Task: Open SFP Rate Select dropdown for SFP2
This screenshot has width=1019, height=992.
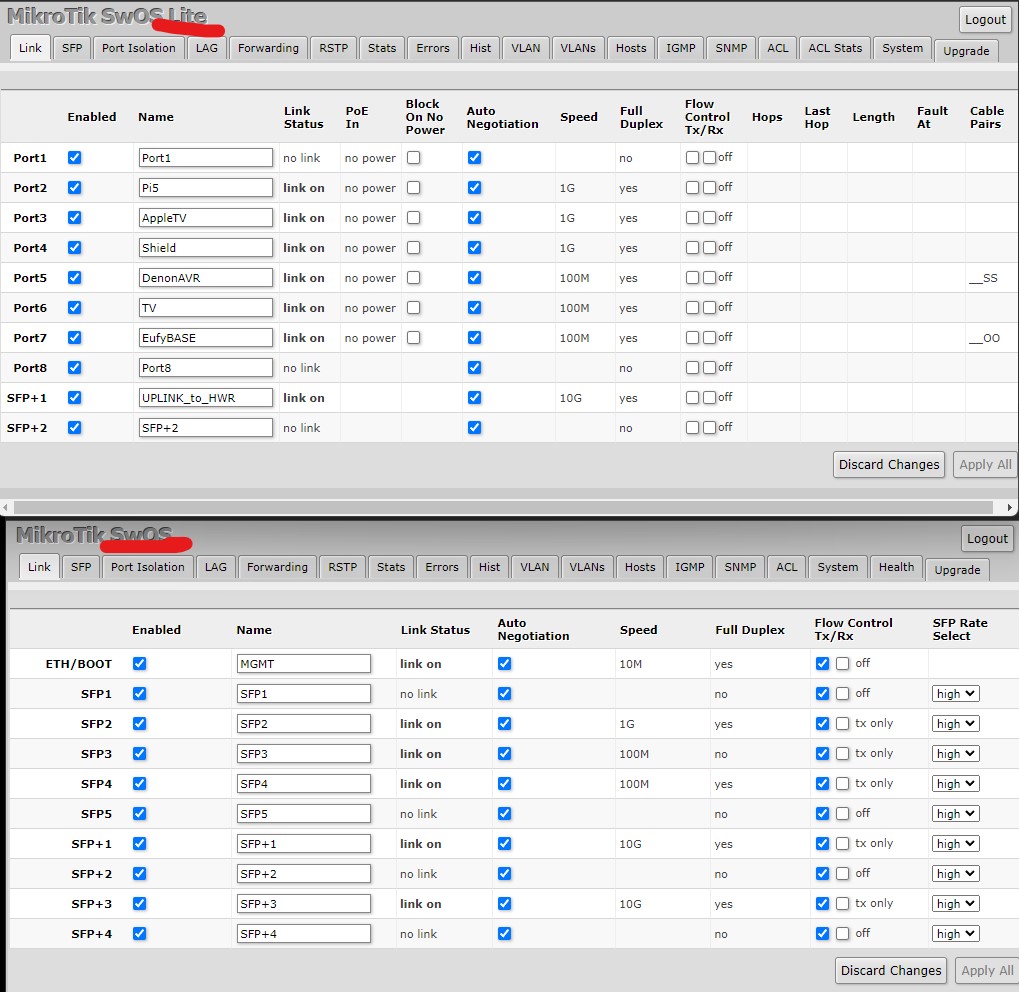Action: pos(955,724)
